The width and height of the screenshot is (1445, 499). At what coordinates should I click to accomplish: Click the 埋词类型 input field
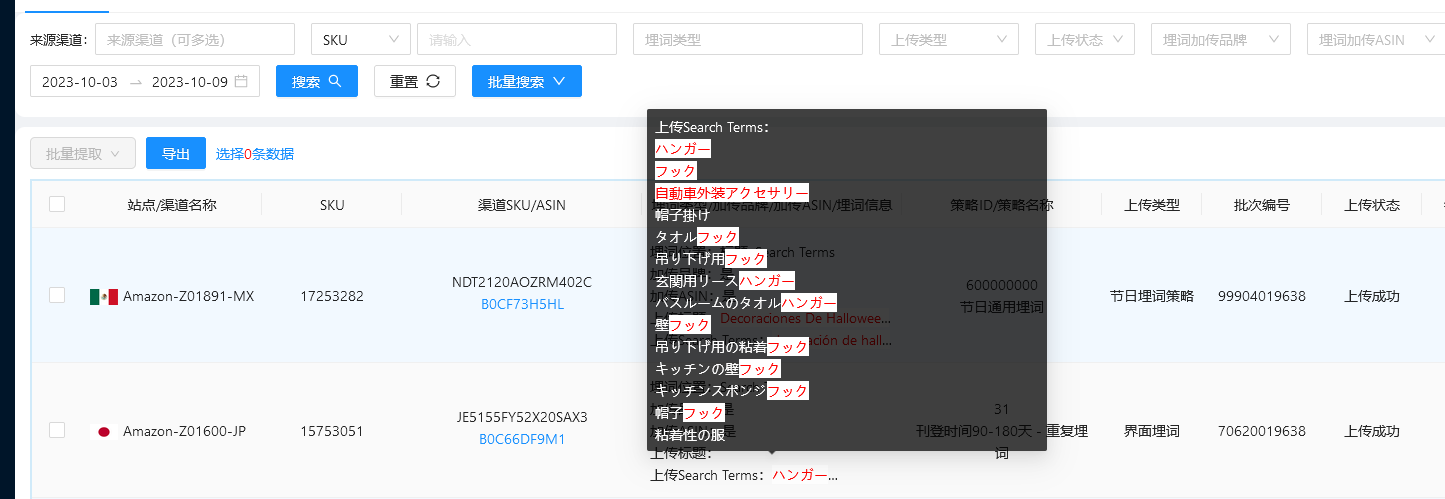click(748, 39)
